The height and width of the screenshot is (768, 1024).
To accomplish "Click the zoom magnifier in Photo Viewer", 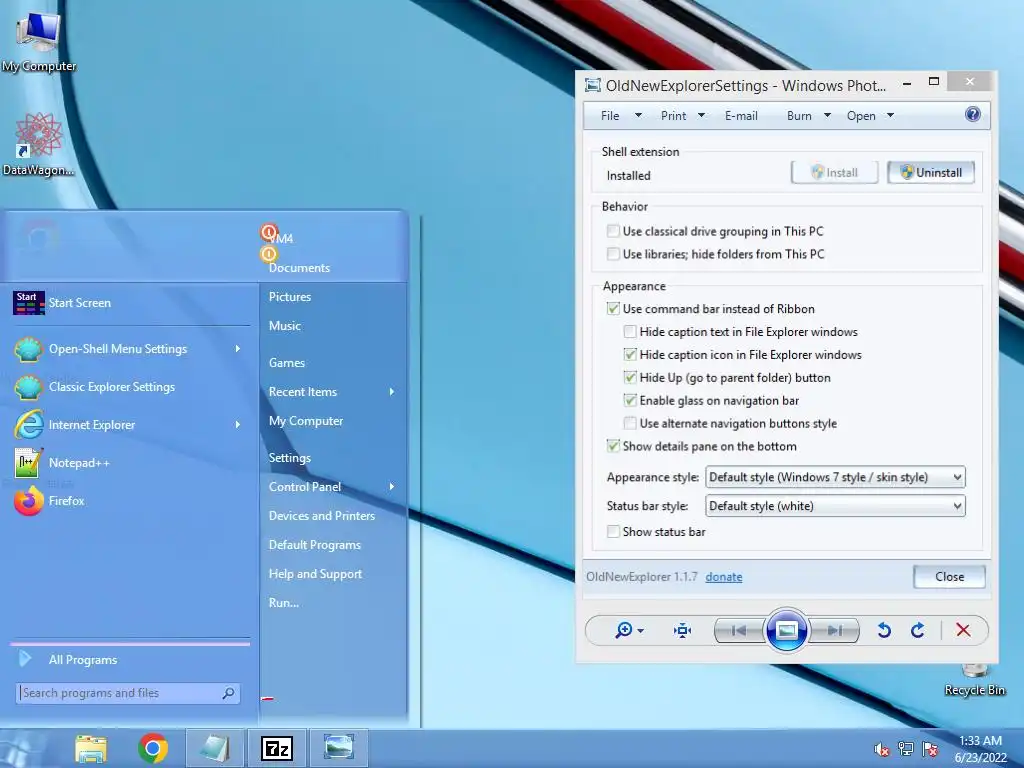I will point(624,630).
